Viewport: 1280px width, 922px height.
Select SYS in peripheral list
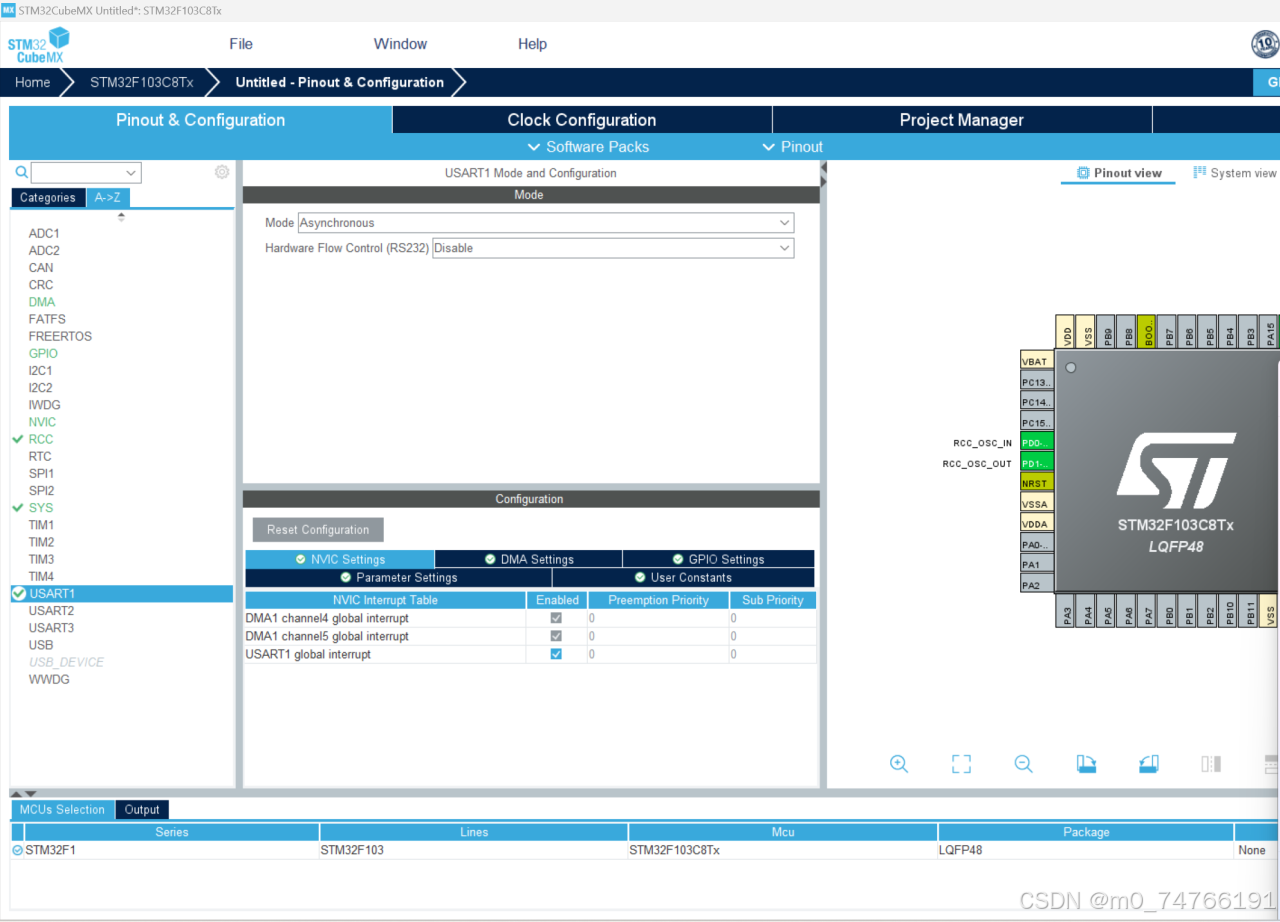[41, 508]
